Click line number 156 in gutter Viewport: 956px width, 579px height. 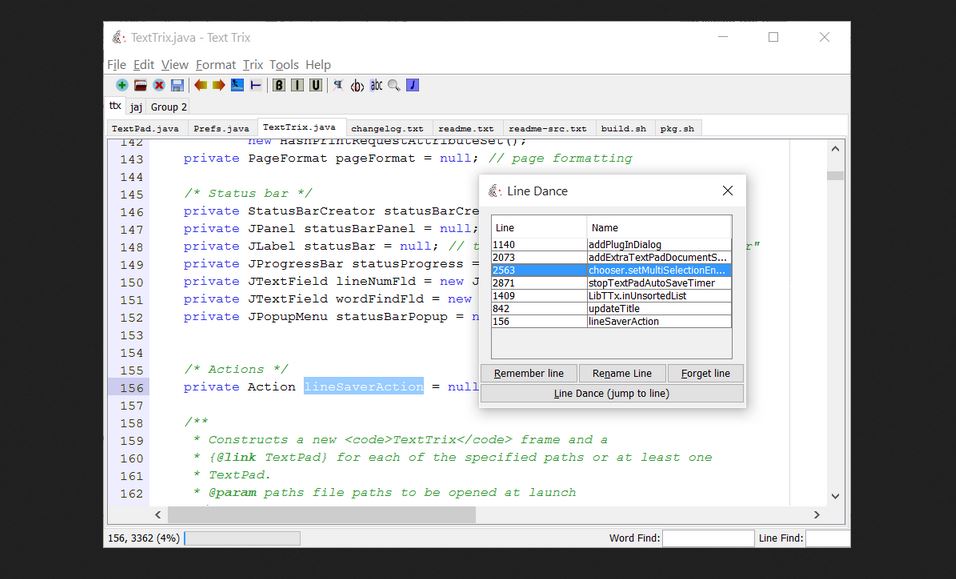[132, 388]
